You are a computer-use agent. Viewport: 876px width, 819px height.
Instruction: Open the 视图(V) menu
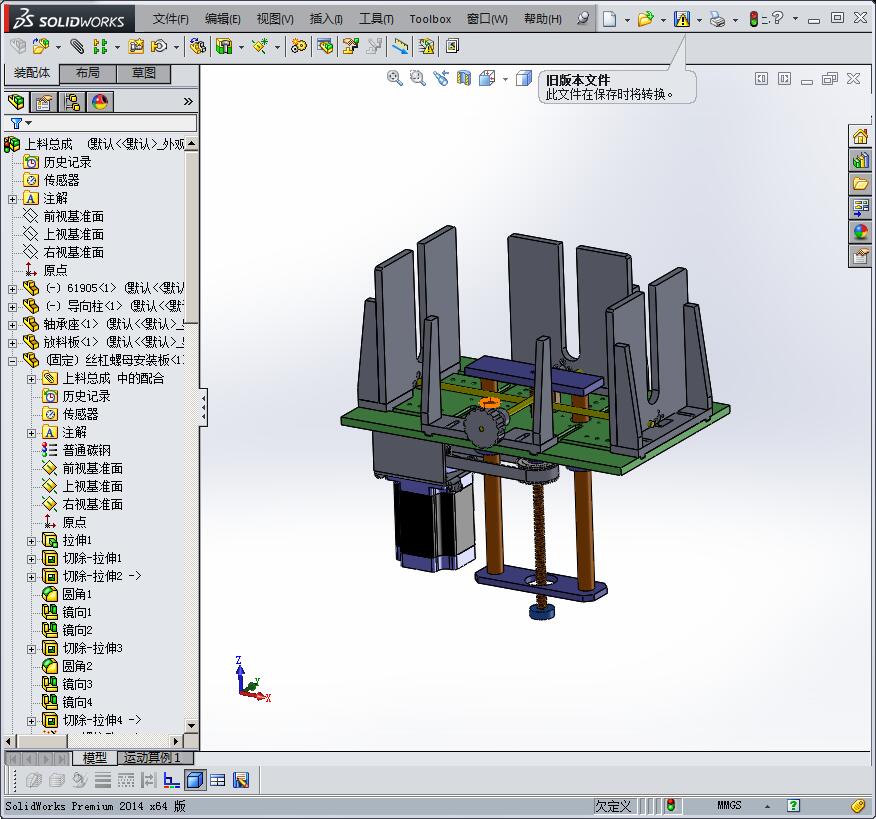pyautogui.click(x=275, y=19)
